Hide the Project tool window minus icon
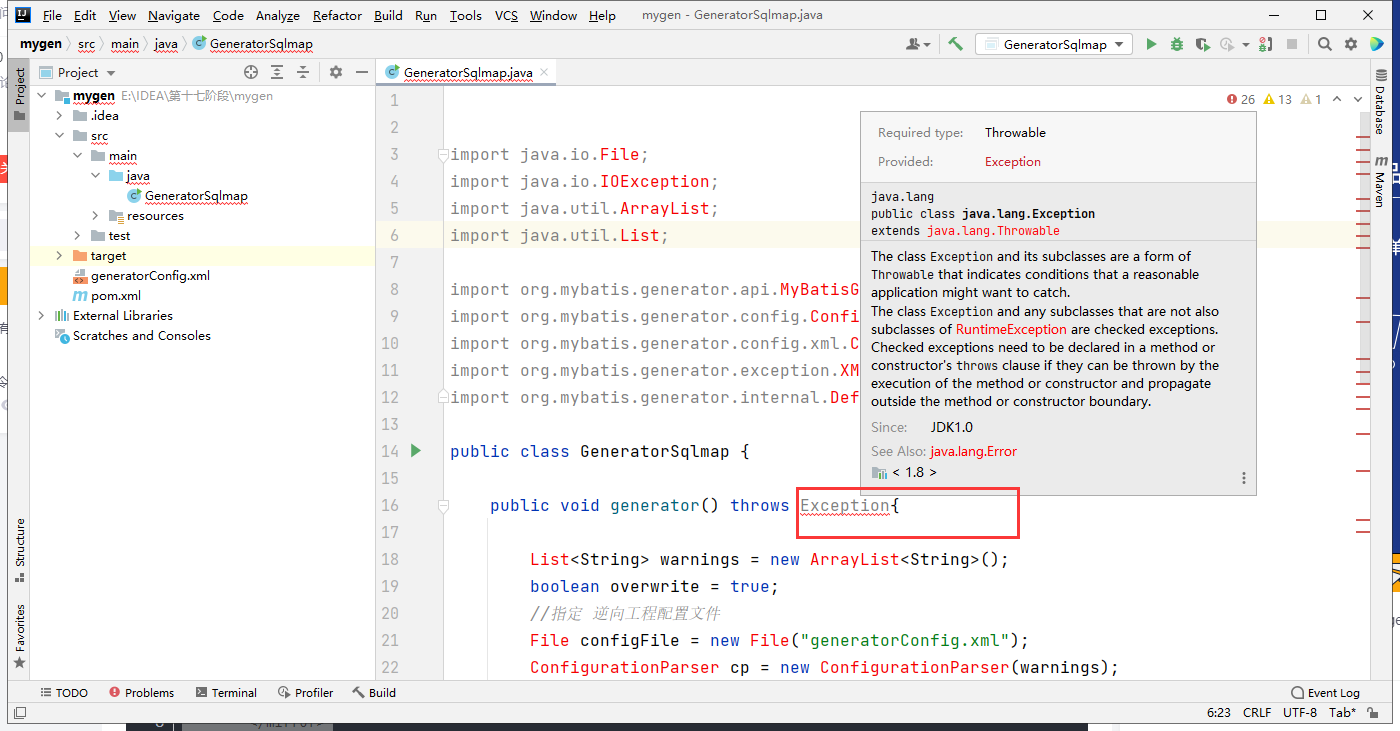This screenshot has width=1400, height=731. click(361, 72)
